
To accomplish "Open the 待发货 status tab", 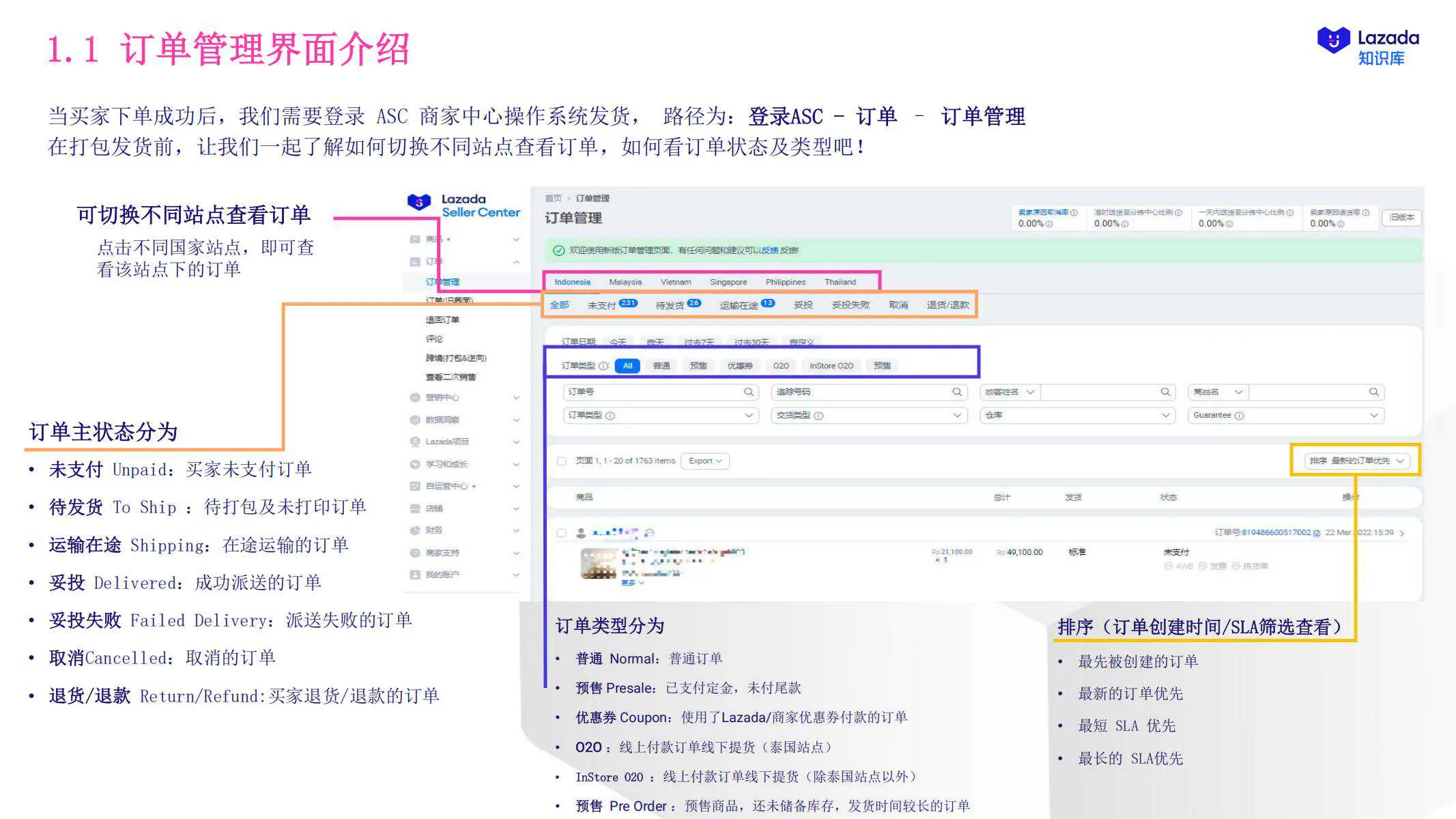I will pyautogui.click(x=672, y=305).
